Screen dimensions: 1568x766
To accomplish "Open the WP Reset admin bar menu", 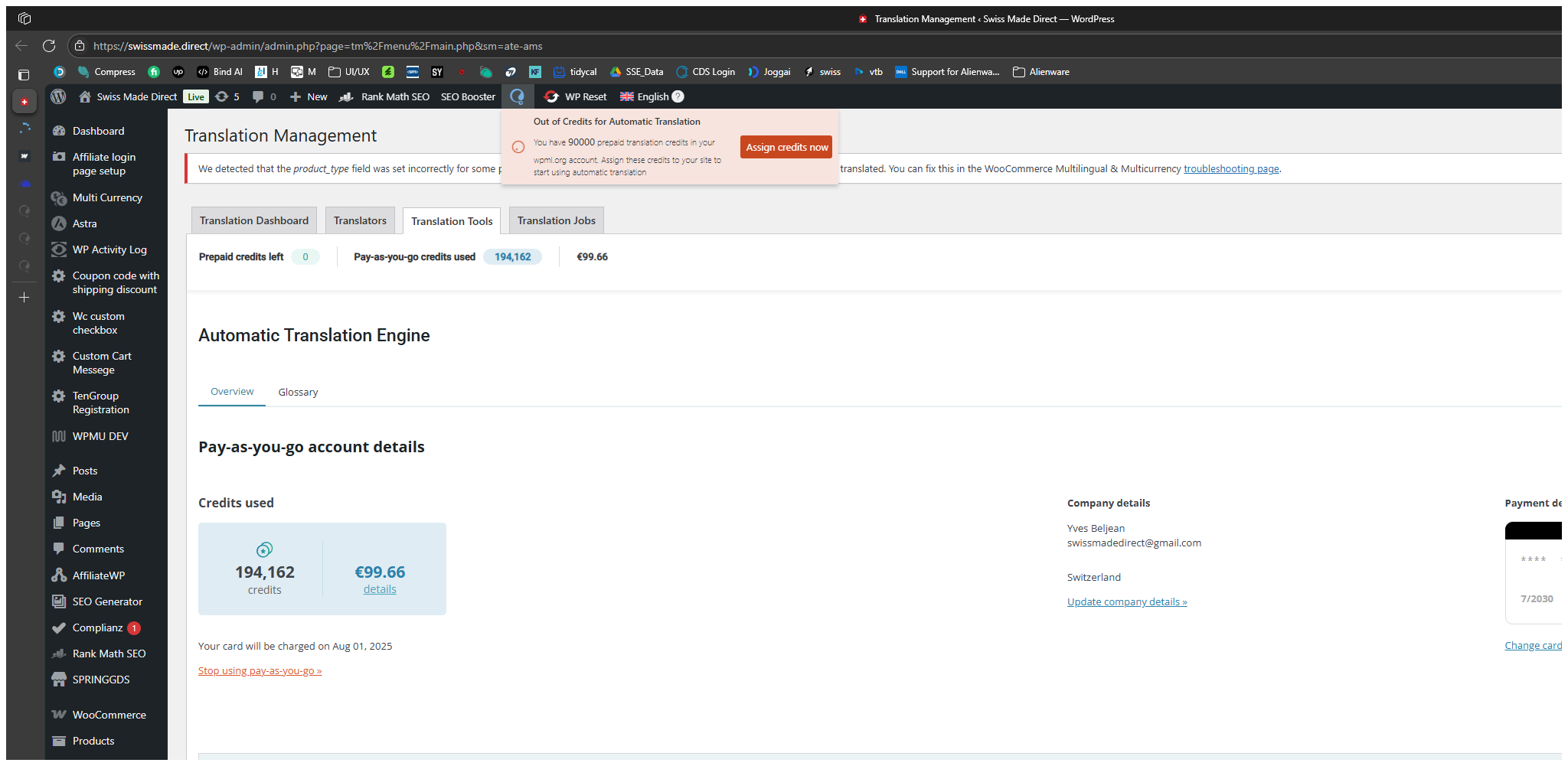I will pos(575,96).
